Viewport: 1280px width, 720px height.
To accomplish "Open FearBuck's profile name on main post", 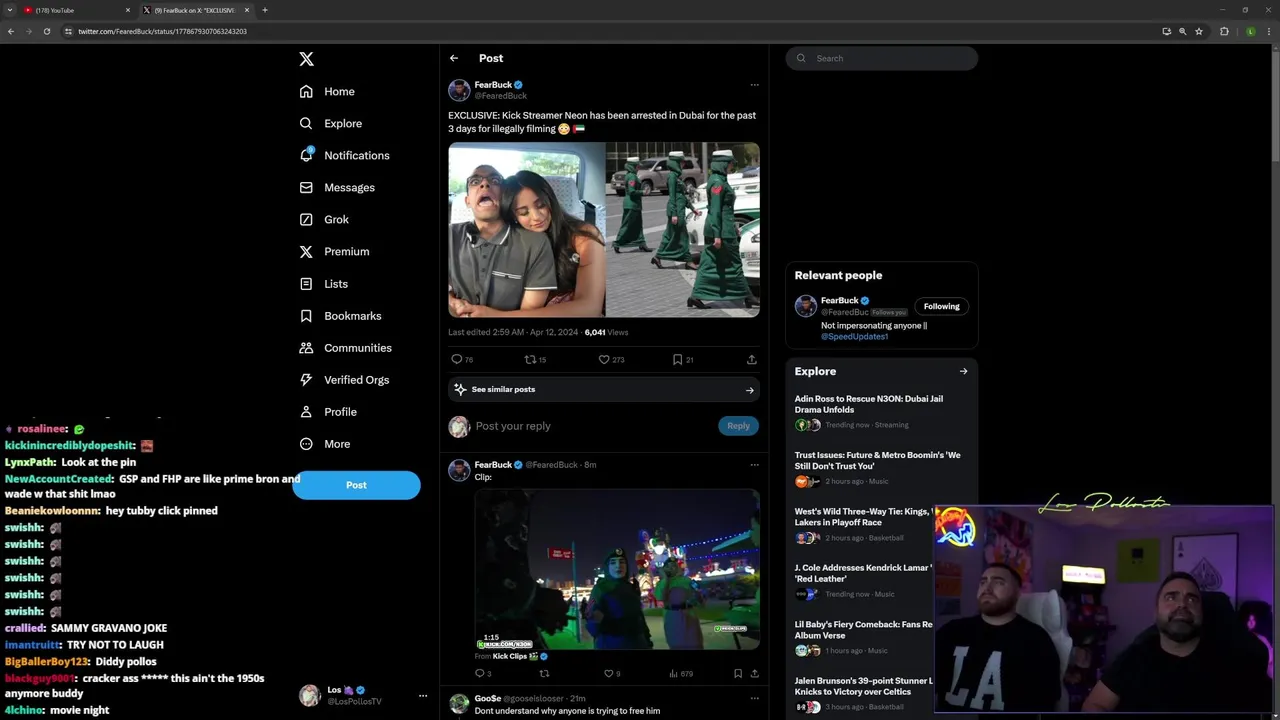I will coord(493,85).
